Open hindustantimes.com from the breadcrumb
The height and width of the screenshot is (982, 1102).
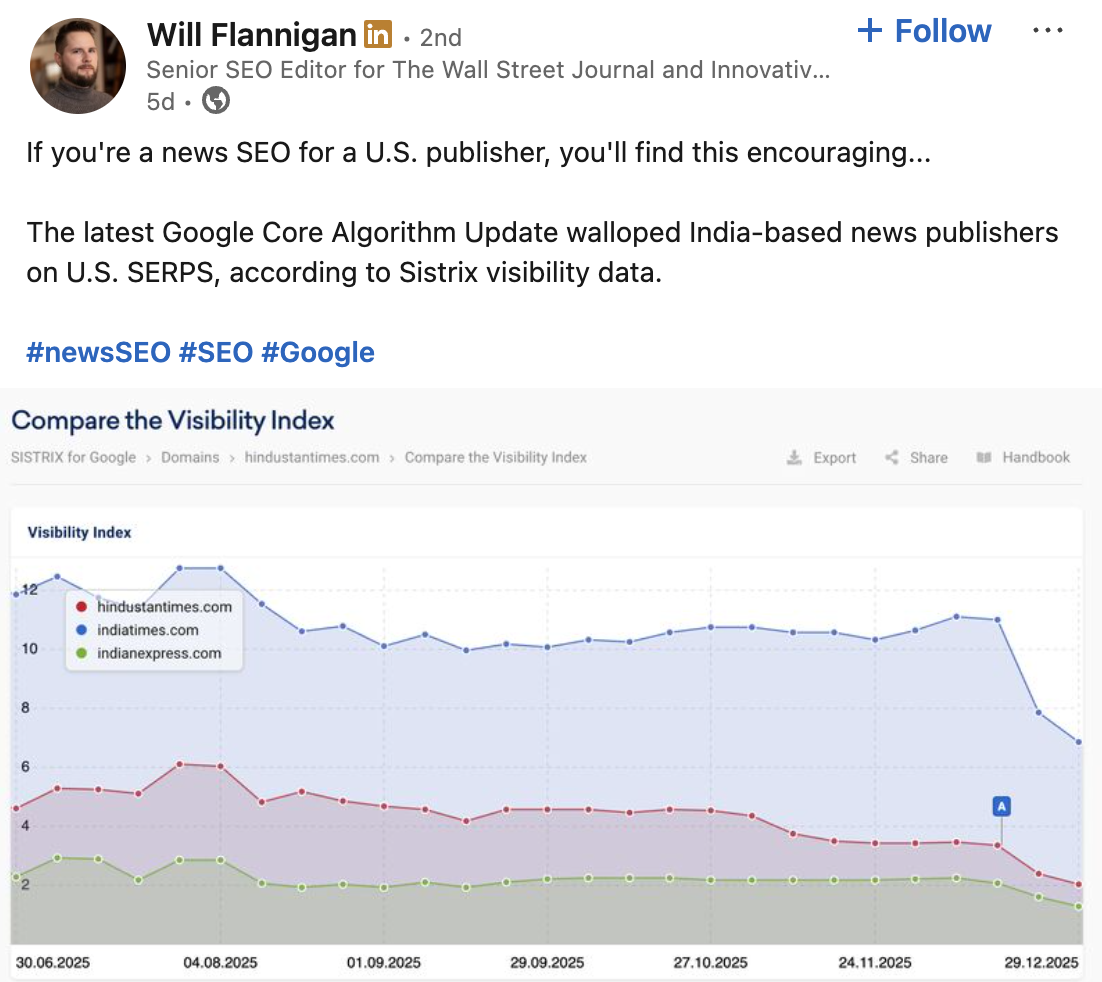tap(313, 457)
